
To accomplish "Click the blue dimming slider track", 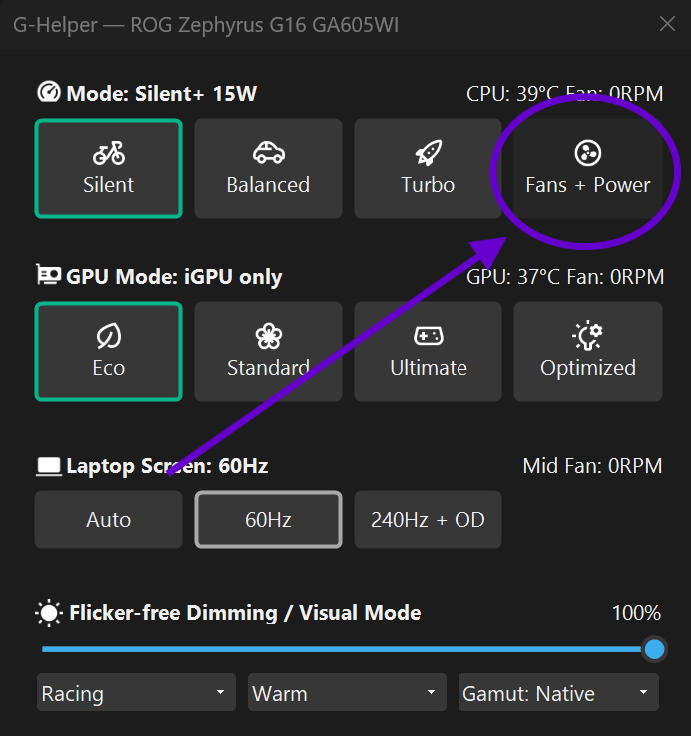I will pos(342,649).
